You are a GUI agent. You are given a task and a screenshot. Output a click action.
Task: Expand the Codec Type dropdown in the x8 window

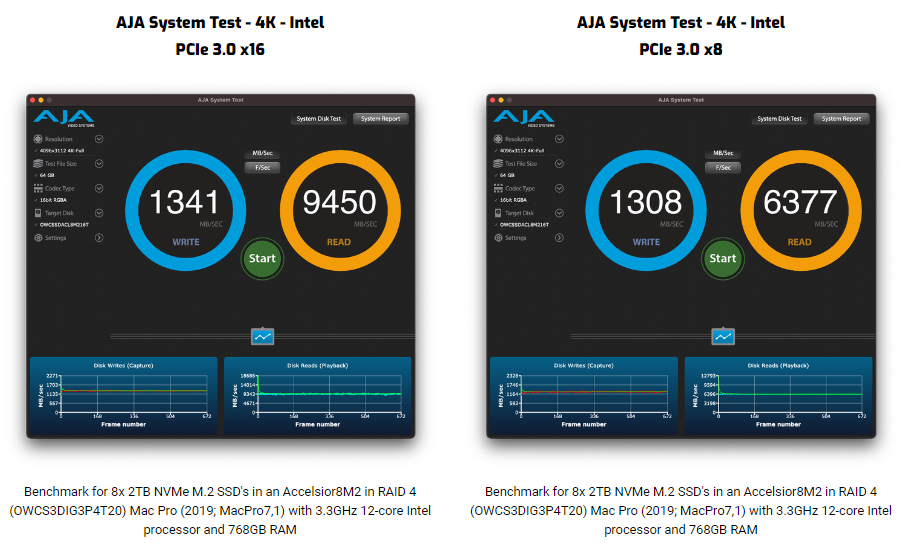click(x=559, y=189)
